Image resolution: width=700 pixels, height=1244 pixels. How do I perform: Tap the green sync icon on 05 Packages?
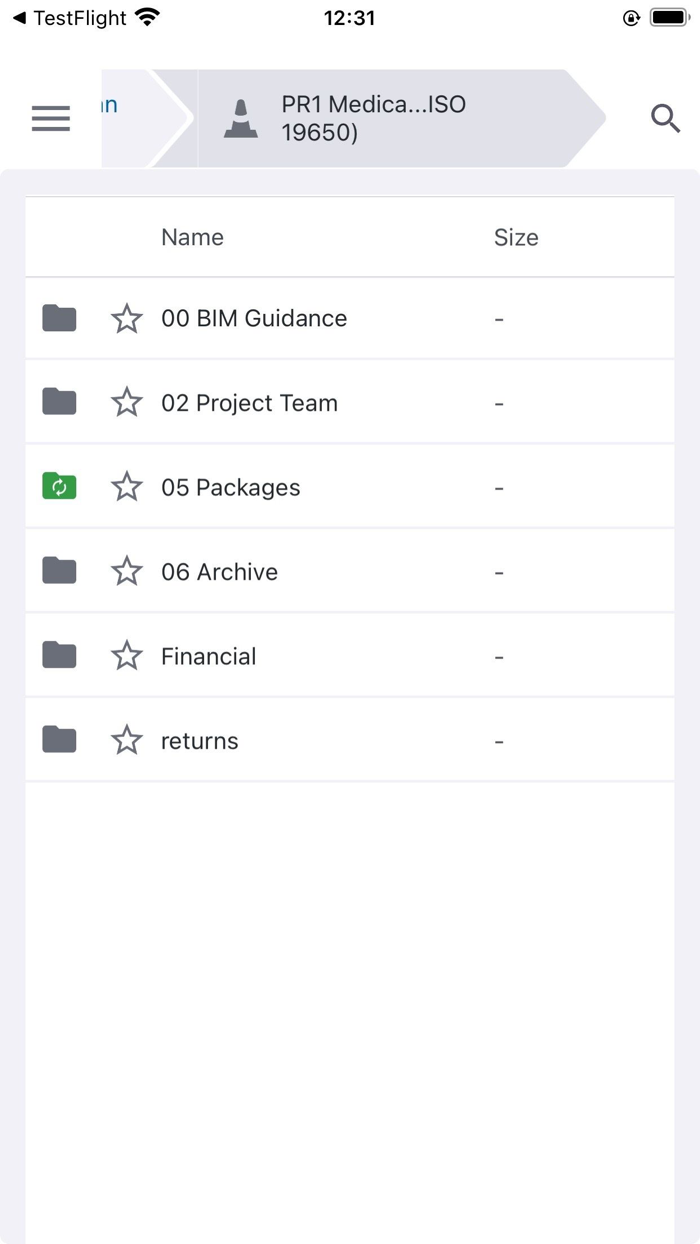pyautogui.click(x=59, y=486)
